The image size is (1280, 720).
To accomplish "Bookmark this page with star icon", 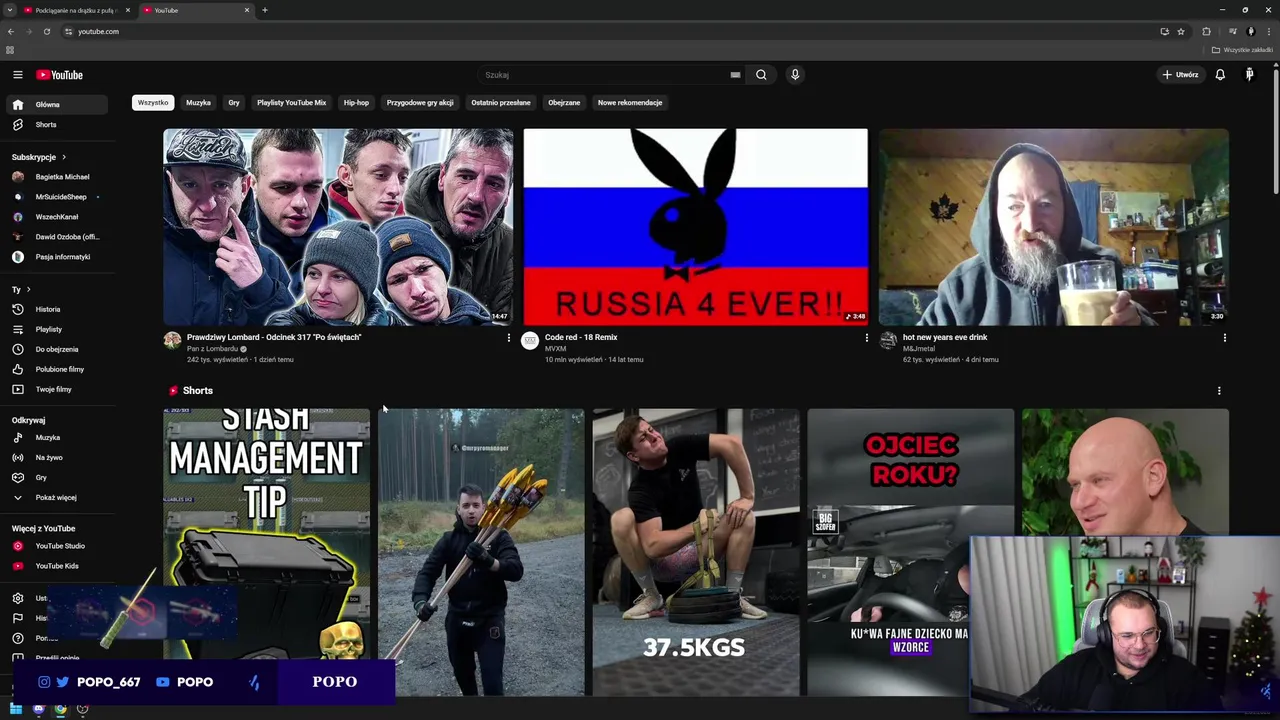I will click(x=1181, y=31).
